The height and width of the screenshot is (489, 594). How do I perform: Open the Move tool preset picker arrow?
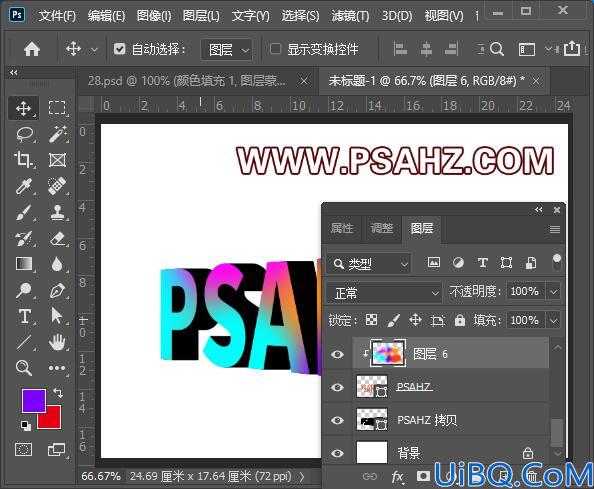point(94,50)
